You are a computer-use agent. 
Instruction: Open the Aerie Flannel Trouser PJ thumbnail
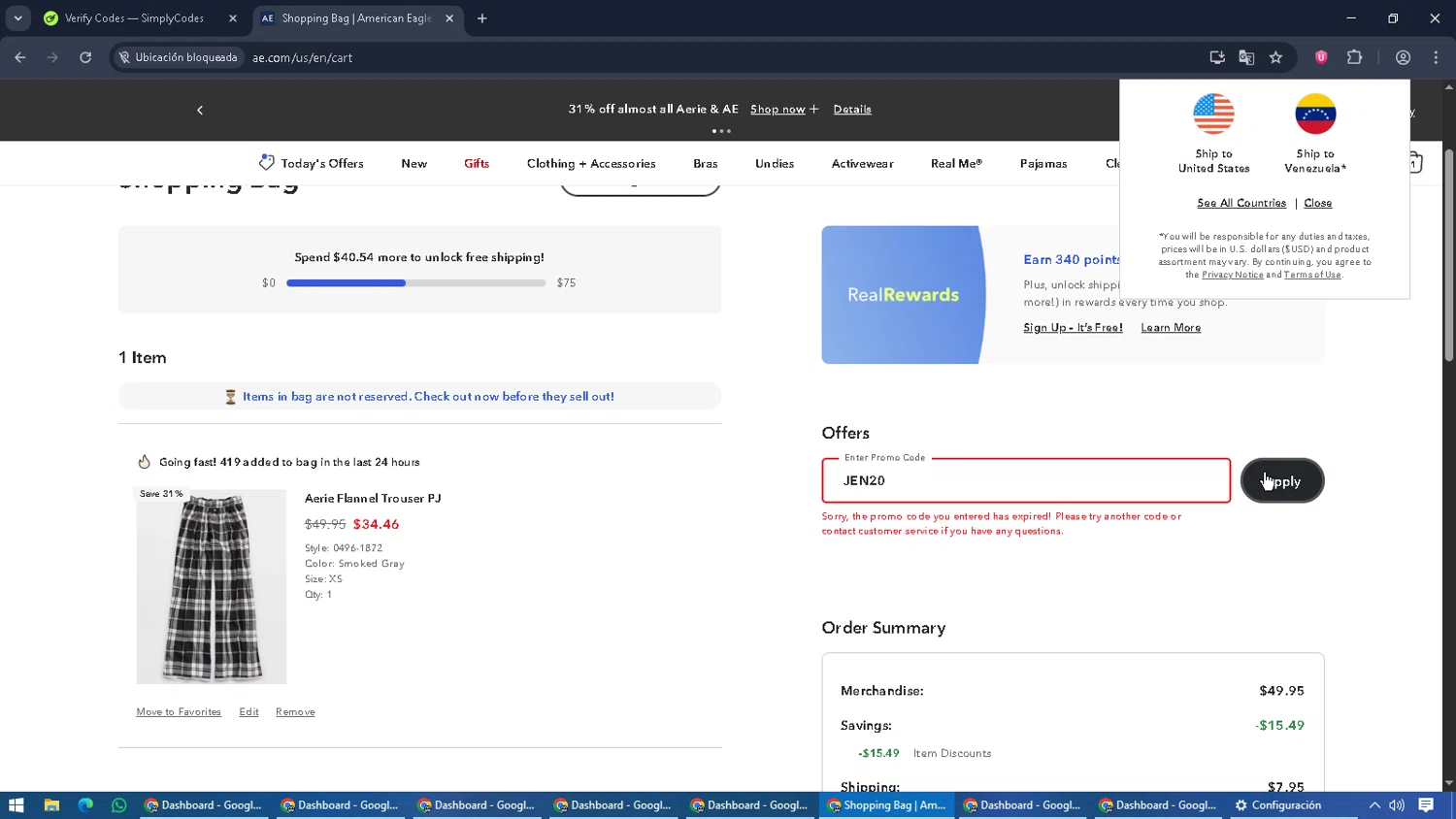212,585
